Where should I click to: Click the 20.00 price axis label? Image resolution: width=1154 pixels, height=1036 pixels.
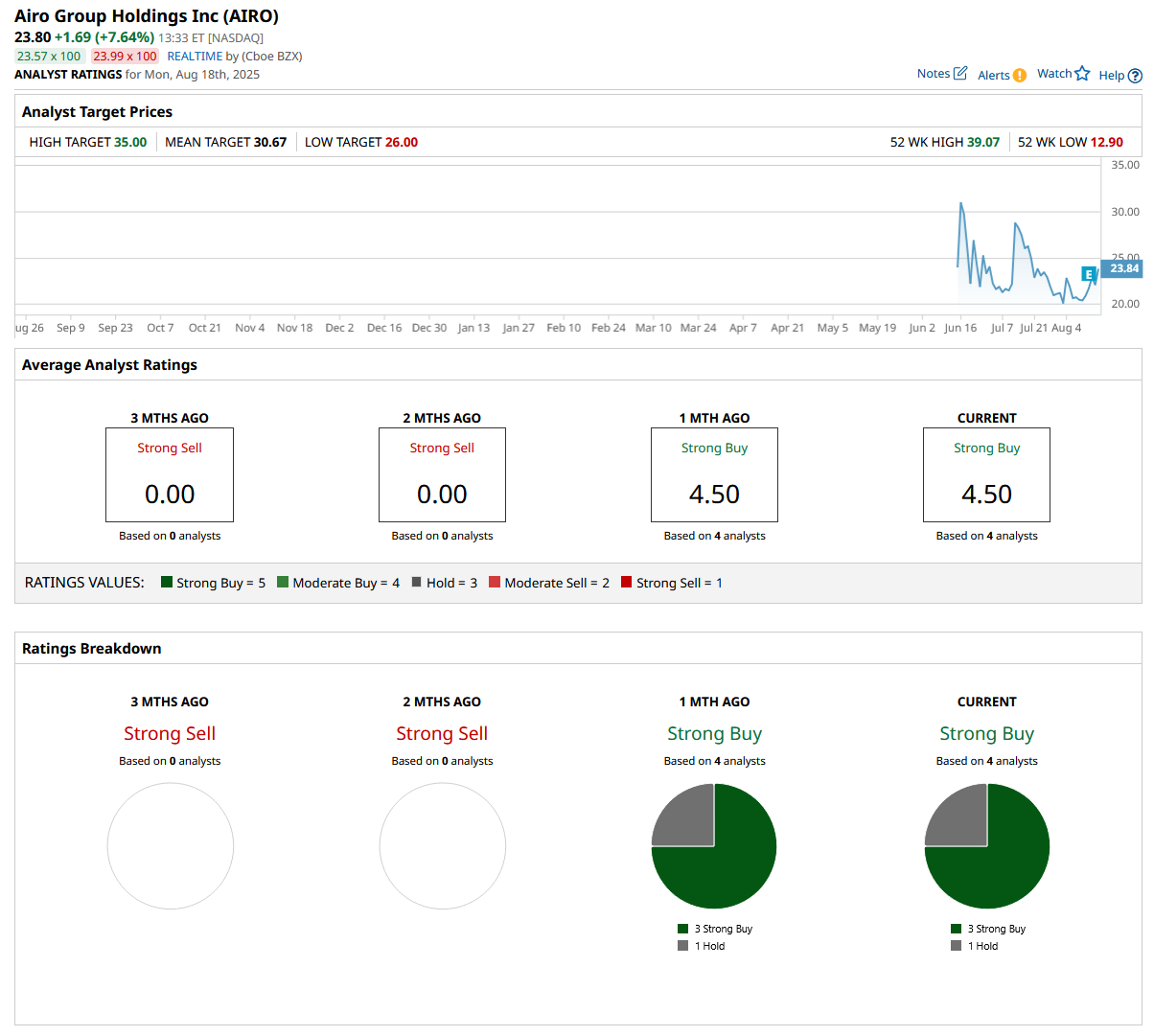(1125, 304)
